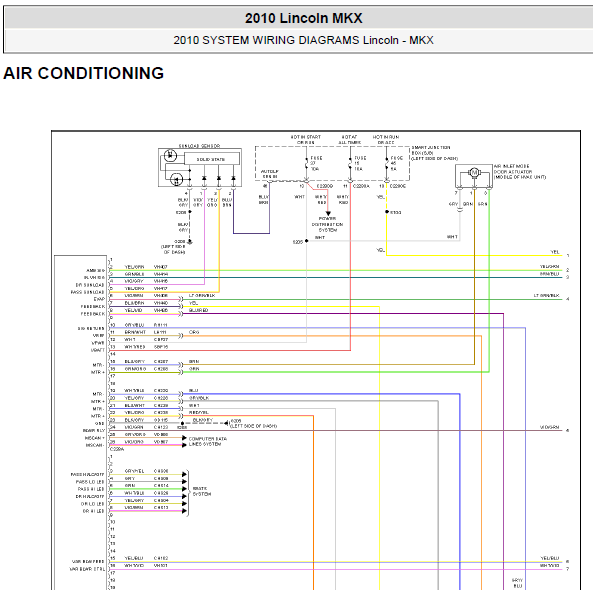
Task: Click the "PASS HI LED" pin label
Action: pos(91,489)
